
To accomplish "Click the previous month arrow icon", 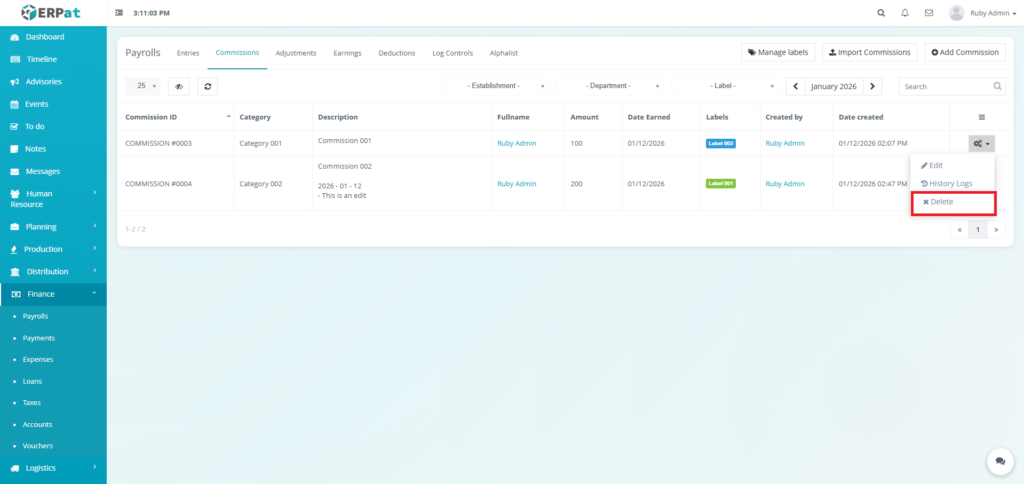I will point(796,86).
